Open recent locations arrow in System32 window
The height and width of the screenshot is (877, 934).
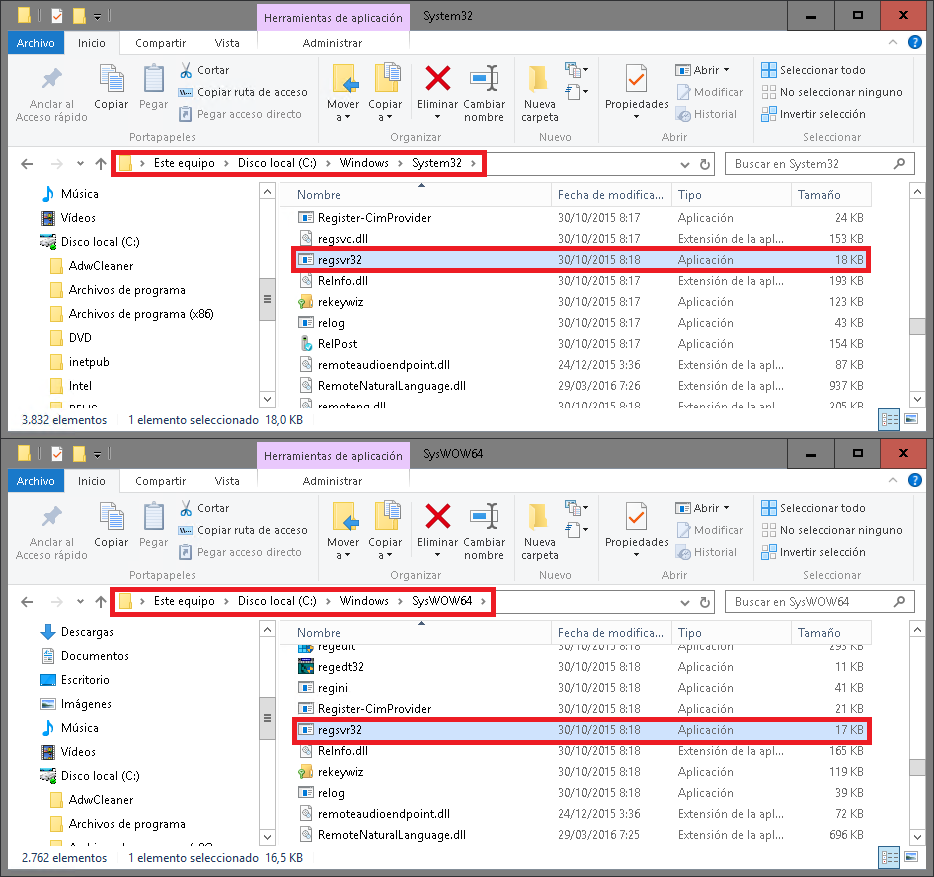80,164
